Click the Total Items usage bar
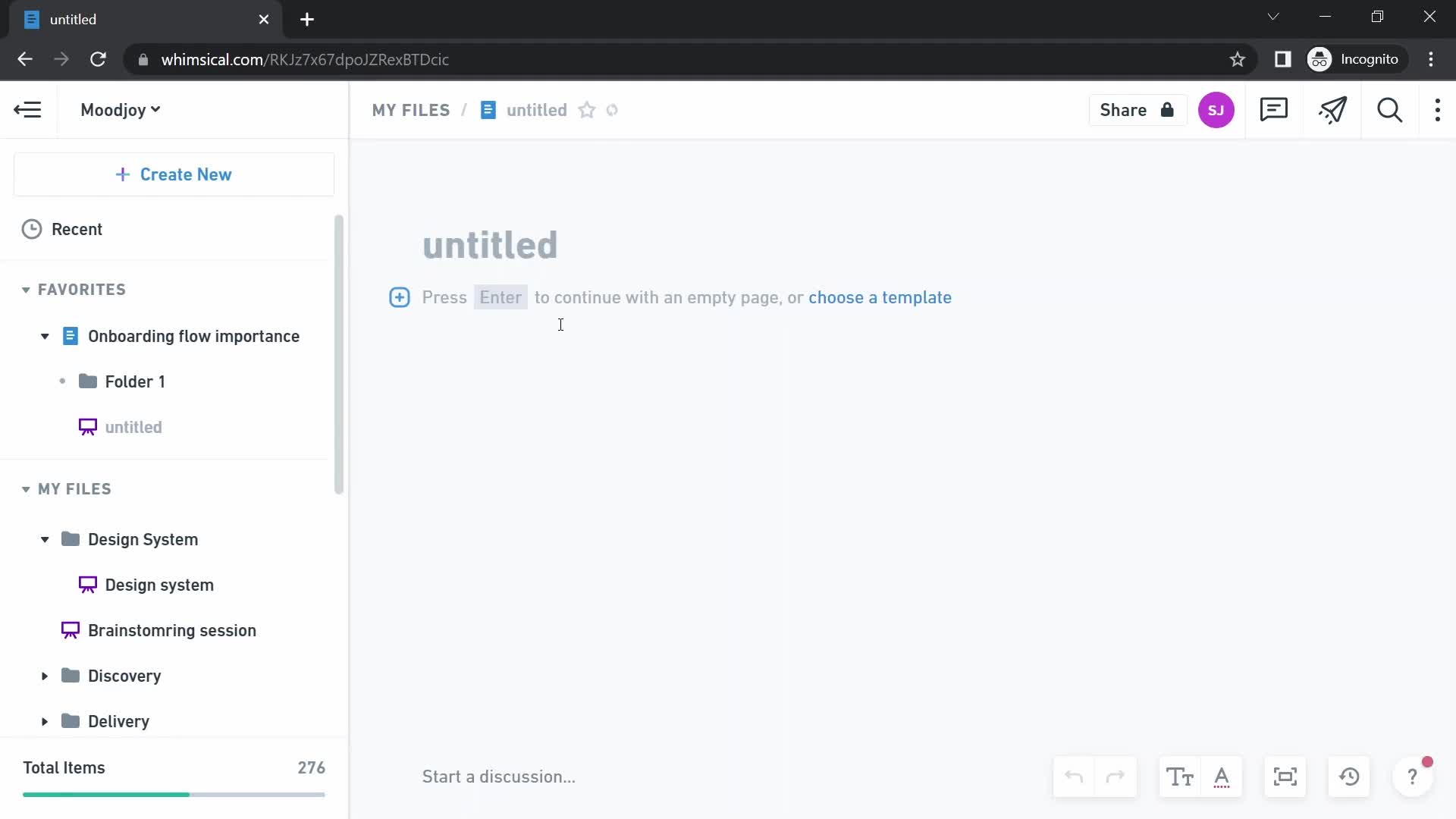This screenshot has height=819, width=1456. point(174,794)
